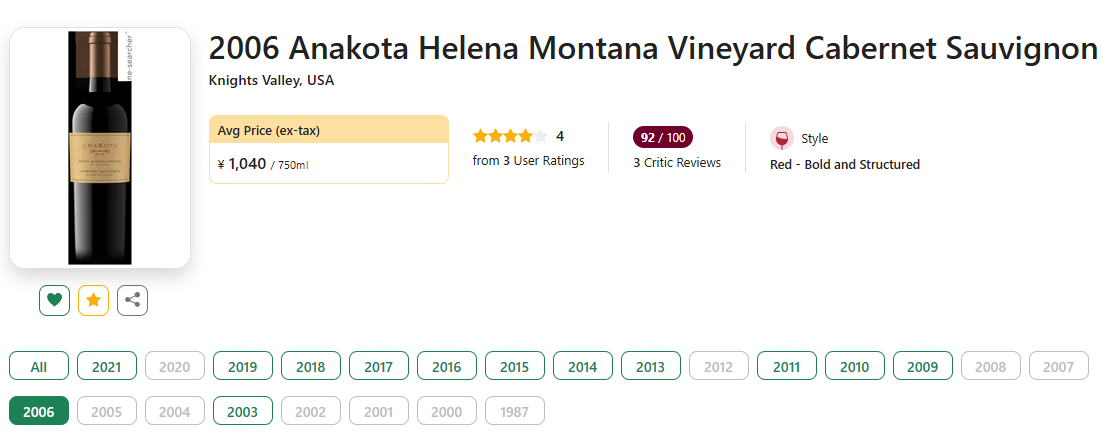Click the yellow star rating icon
Screen dimensions: 1103x434
coord(94,300)
